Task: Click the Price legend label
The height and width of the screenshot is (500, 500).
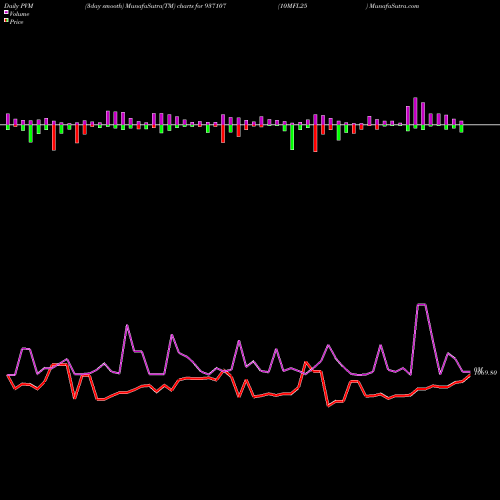Action: coord(16,22)
